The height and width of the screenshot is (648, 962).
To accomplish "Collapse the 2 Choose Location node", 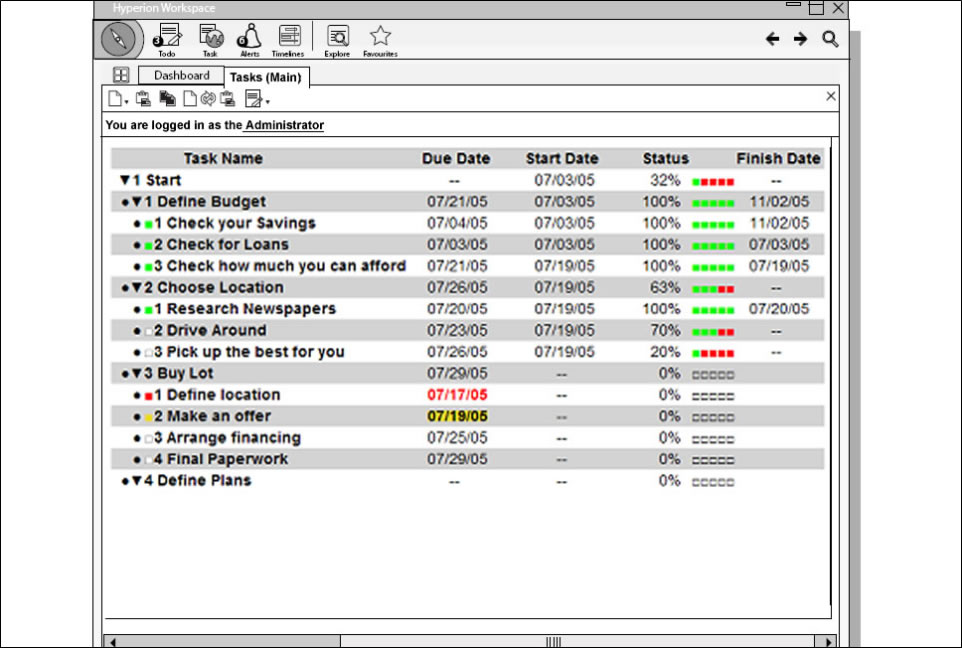I will click(137, 287).
